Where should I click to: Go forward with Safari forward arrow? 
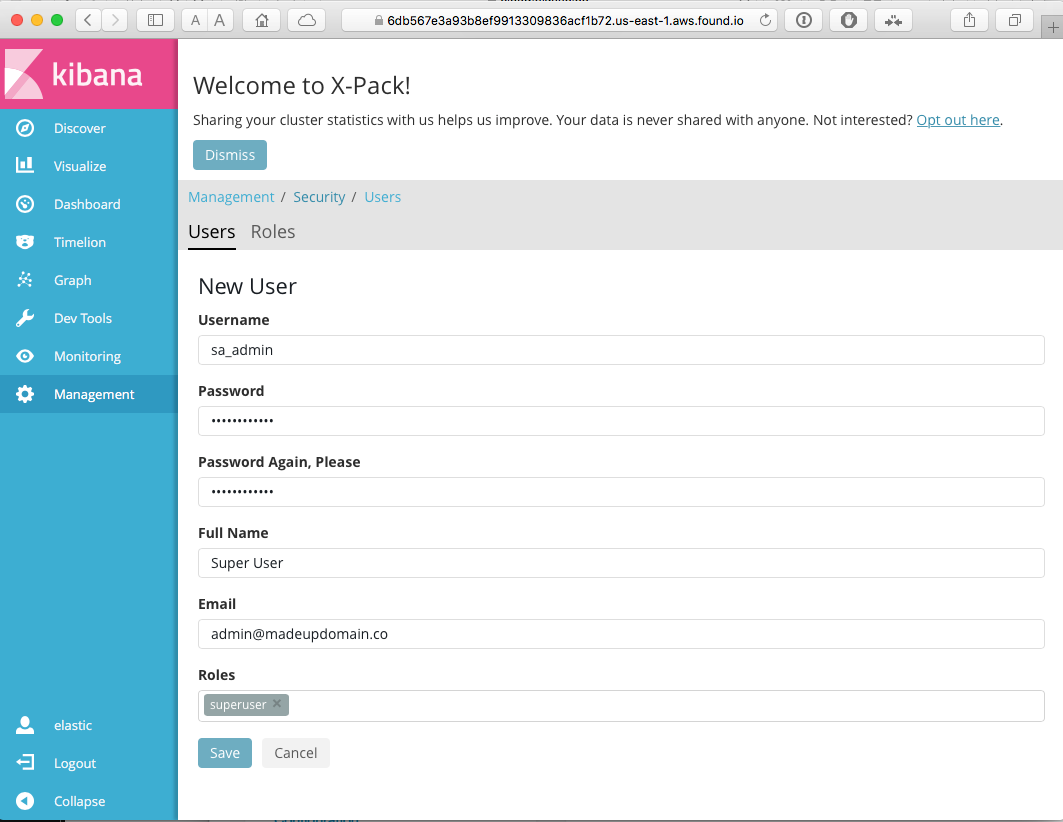115,20
